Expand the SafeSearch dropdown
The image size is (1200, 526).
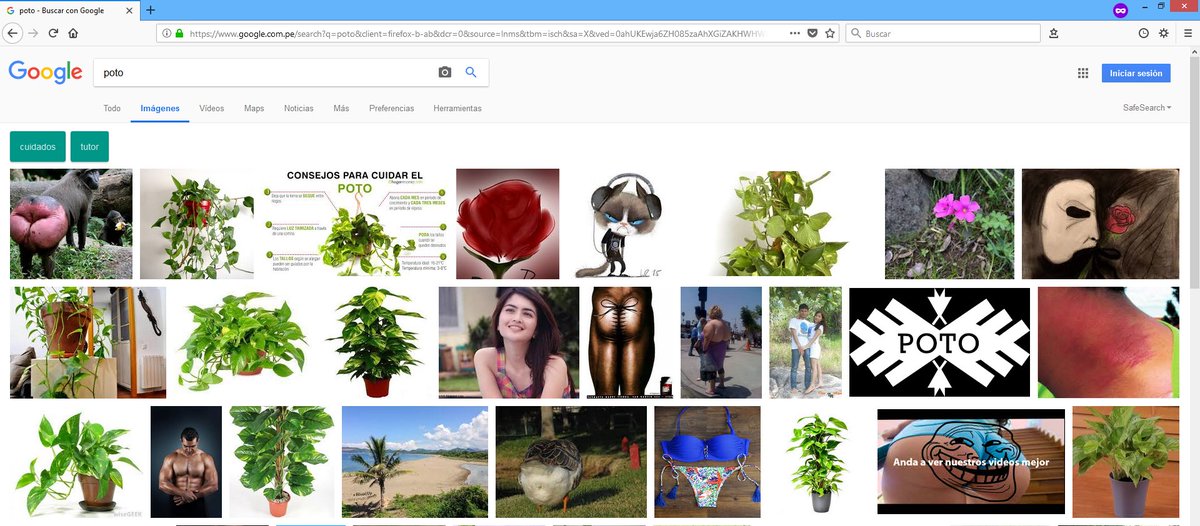pos(1147,108)
